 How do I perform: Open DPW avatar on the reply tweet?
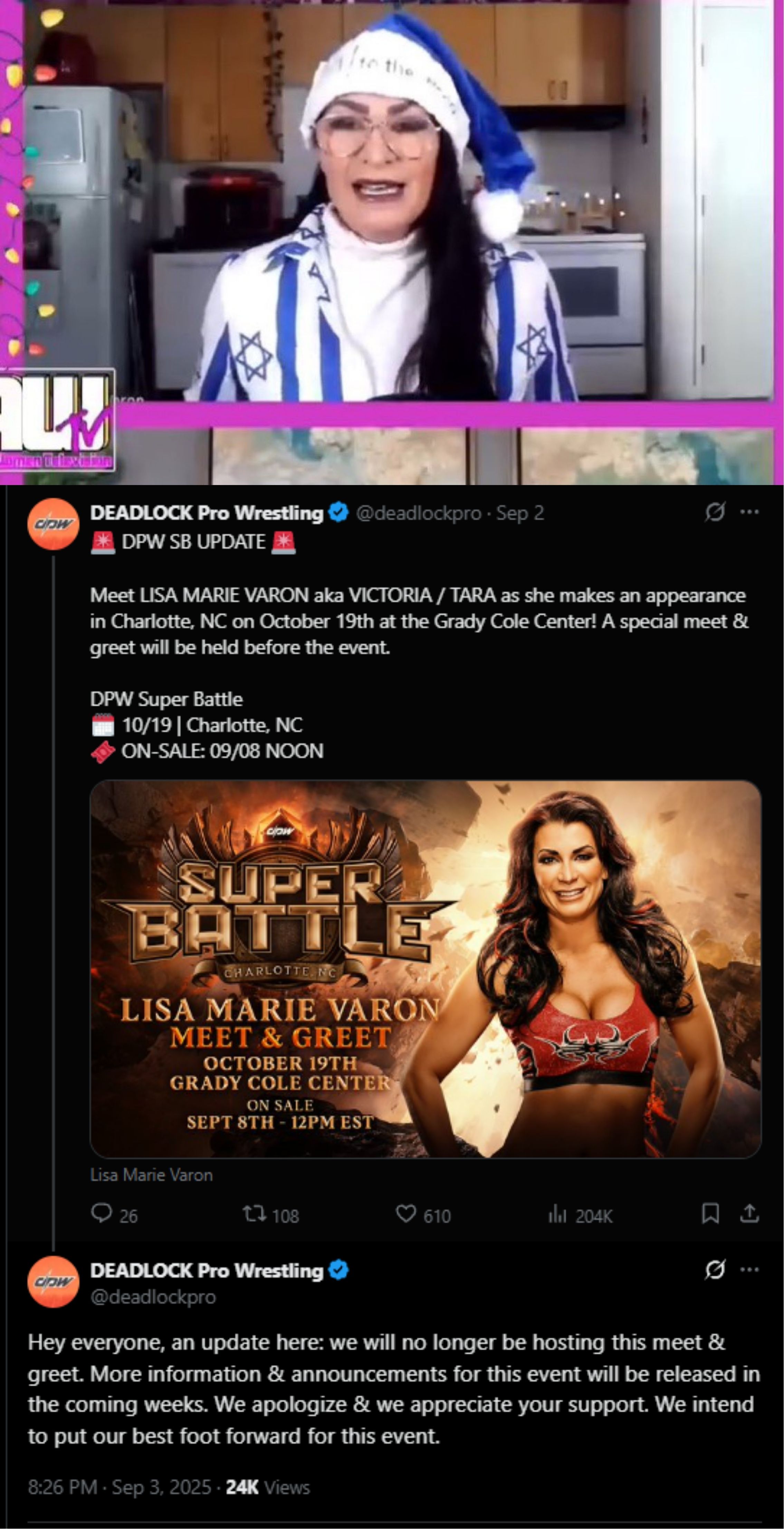(x=54, y=1282)
